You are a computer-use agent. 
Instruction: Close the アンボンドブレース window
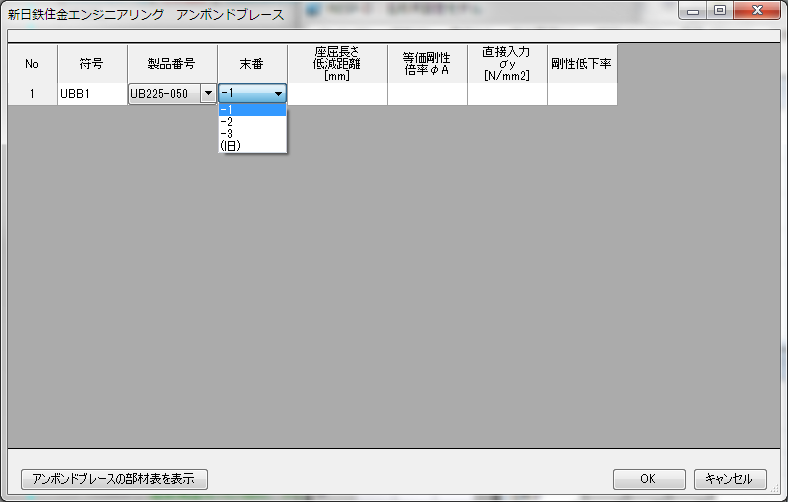757,11
